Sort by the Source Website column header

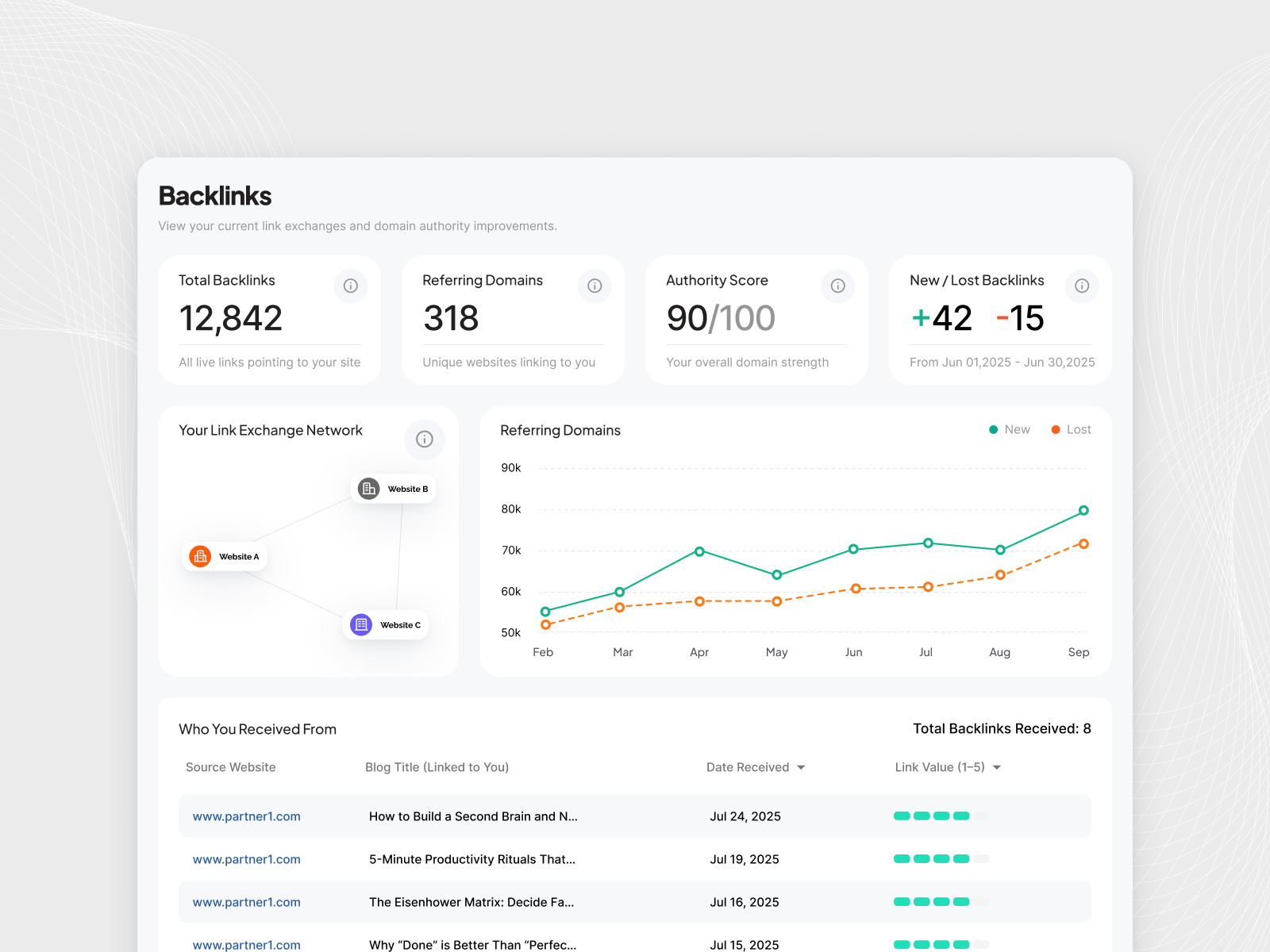[x=230, y=767]
